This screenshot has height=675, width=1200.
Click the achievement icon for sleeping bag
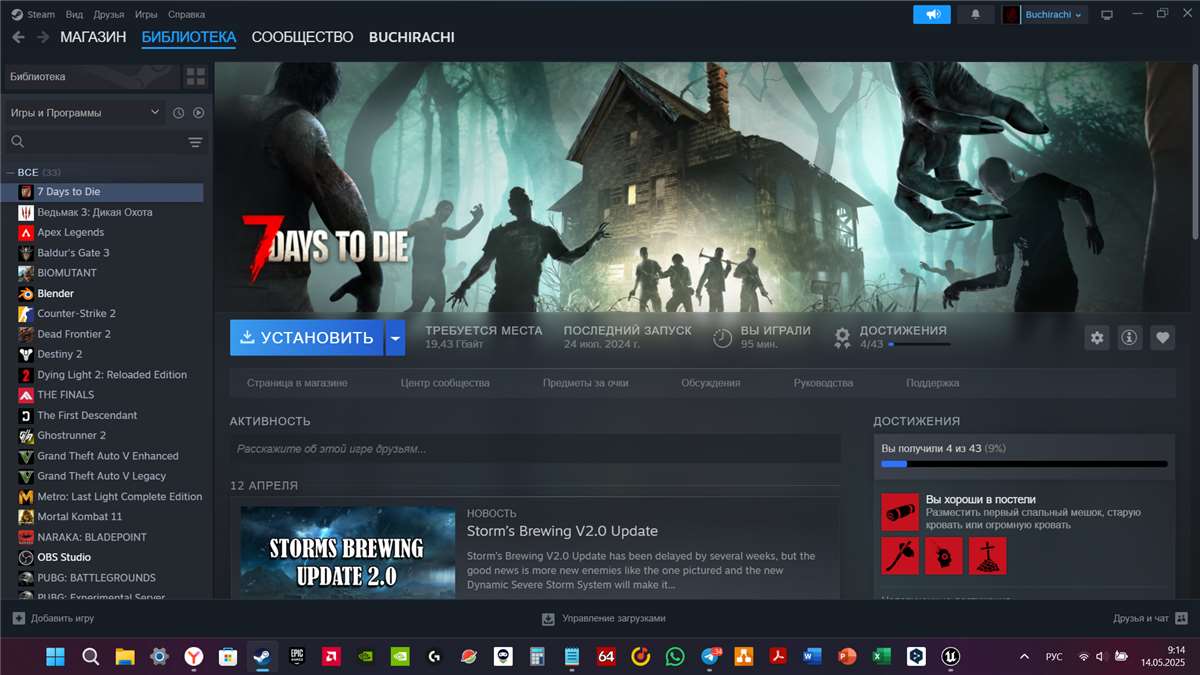(x=899, y=511)
